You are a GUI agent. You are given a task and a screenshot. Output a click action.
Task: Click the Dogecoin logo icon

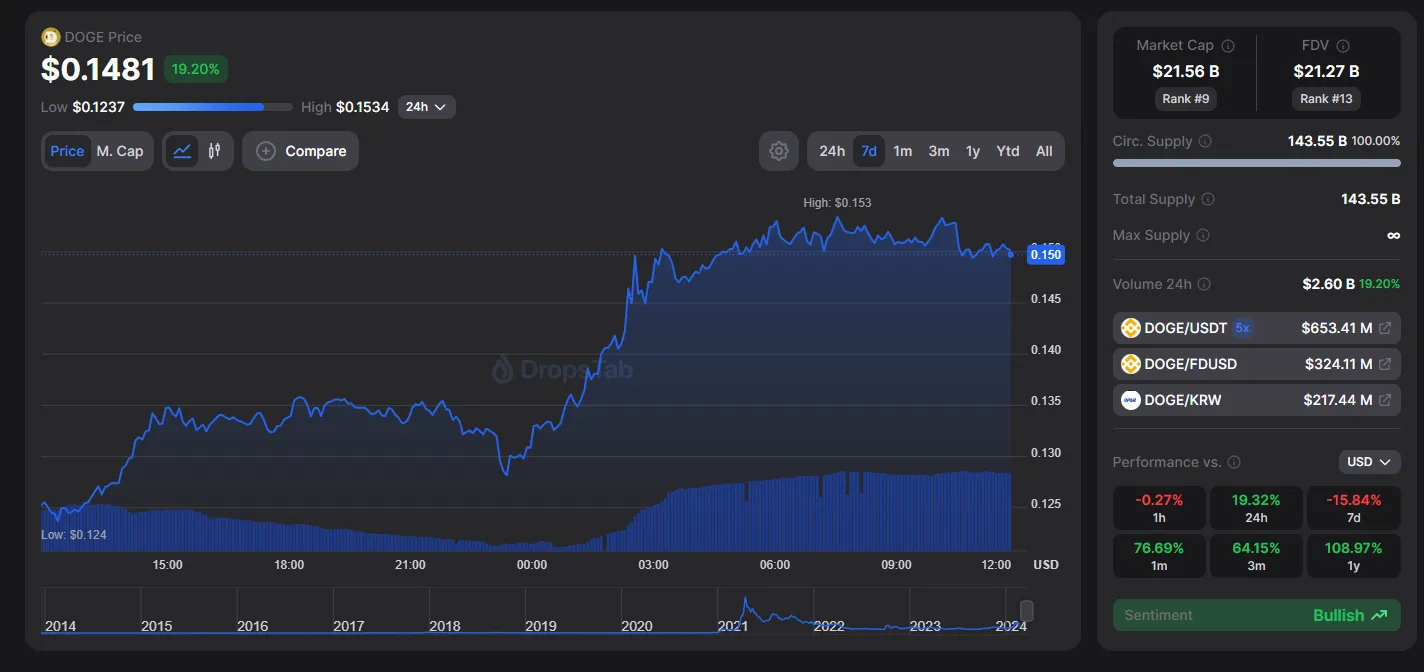pyautogui.click(x=50, y=37)
